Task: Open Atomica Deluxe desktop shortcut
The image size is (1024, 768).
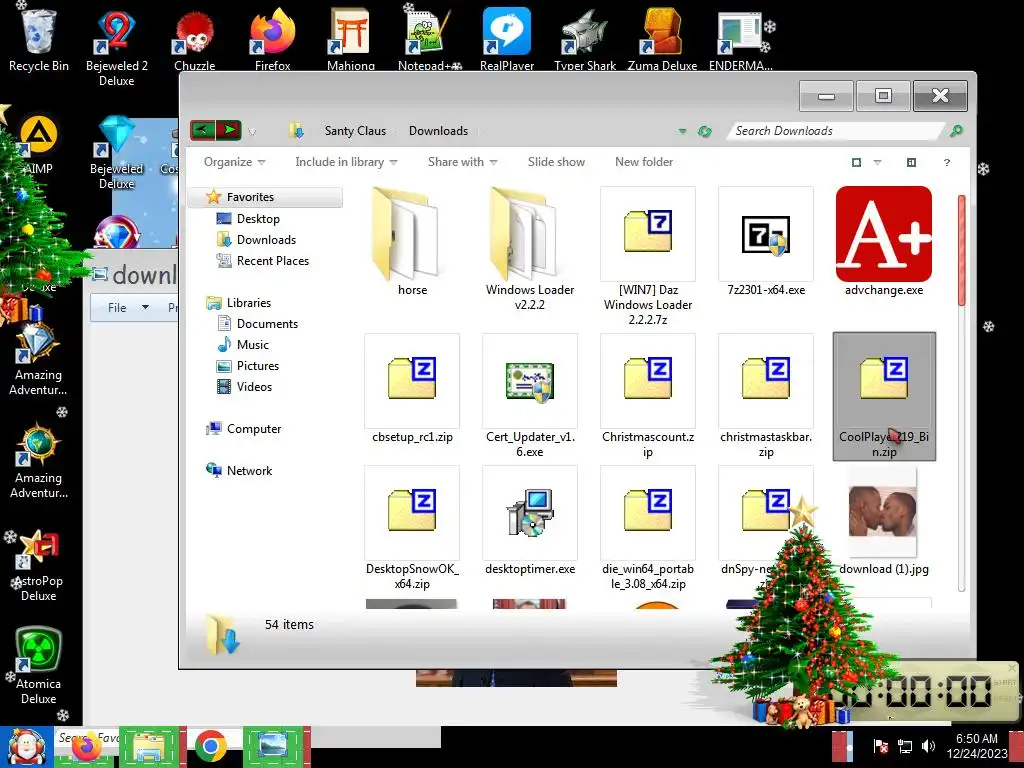Action: [38, 666]
